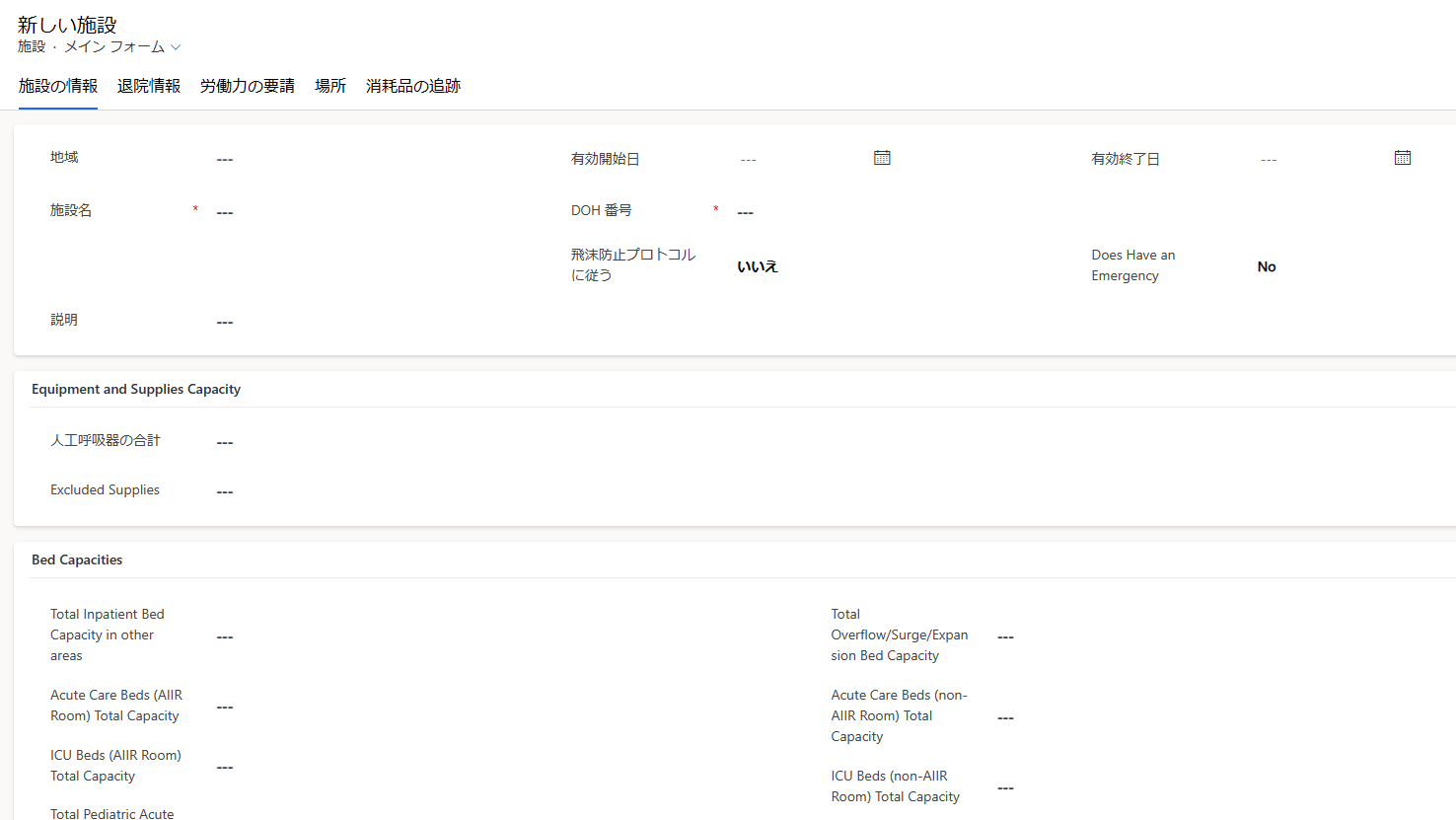Screen dimensions: 1456x820
Task: Select the Bed Capacities section heading
Action: pos(77,559)
